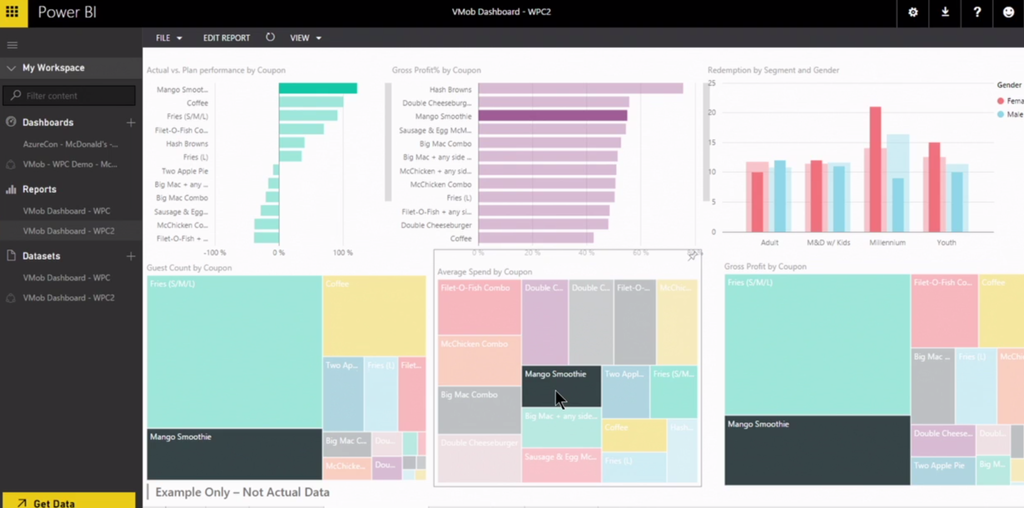Screen dimensions: 1024x508
Task: Click the download arrow icon
Action: [x=945, y=12]
